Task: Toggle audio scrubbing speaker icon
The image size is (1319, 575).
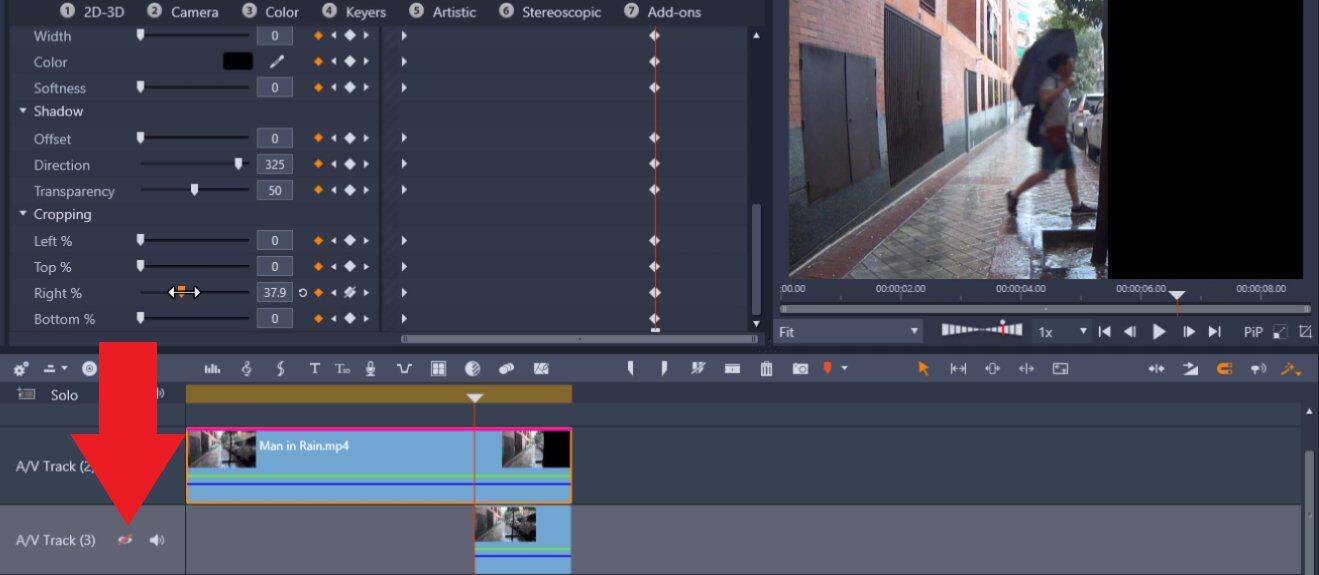Action: [1258, 369]
